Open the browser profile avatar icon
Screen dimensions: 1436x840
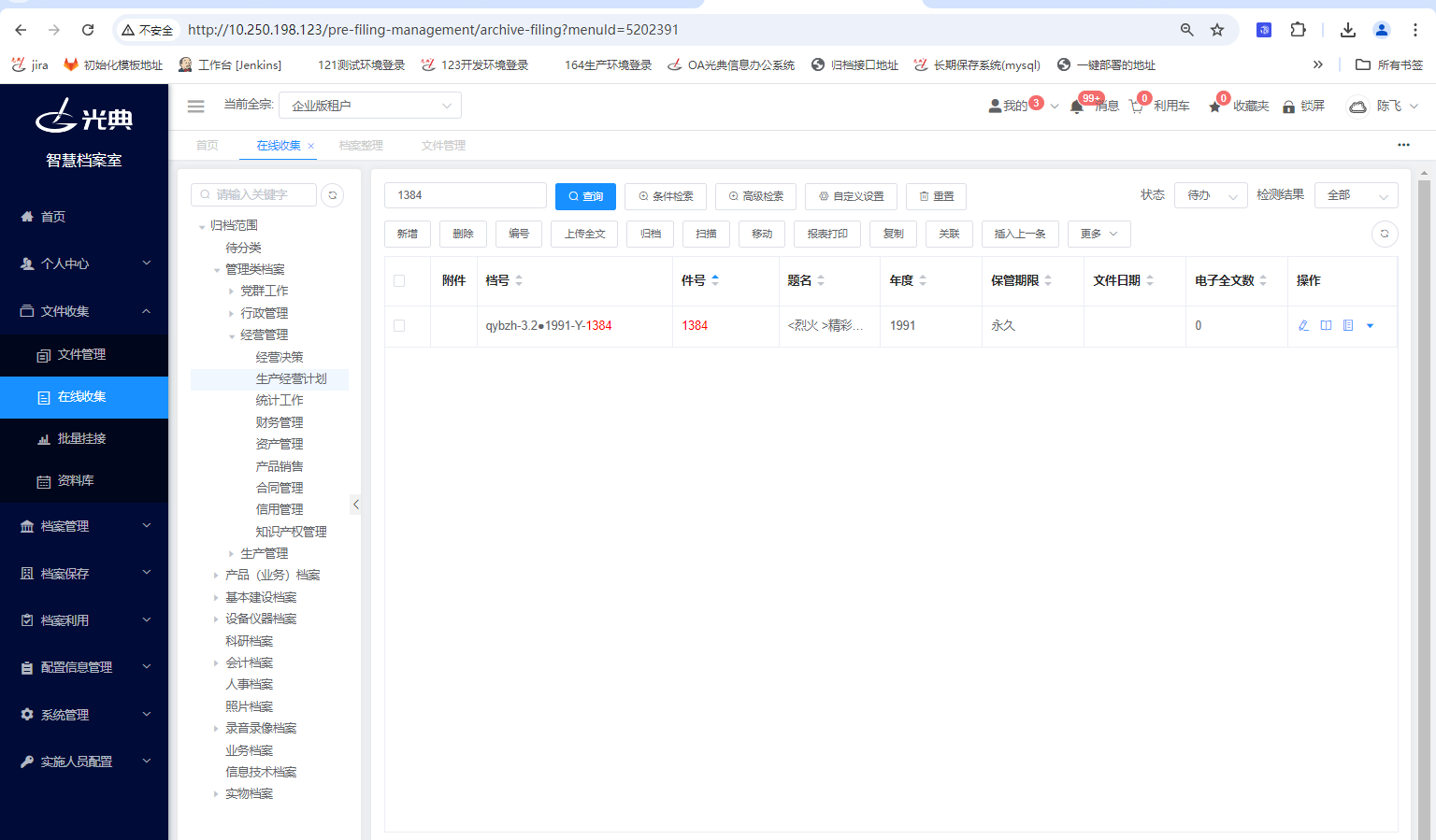point(1381,30)
